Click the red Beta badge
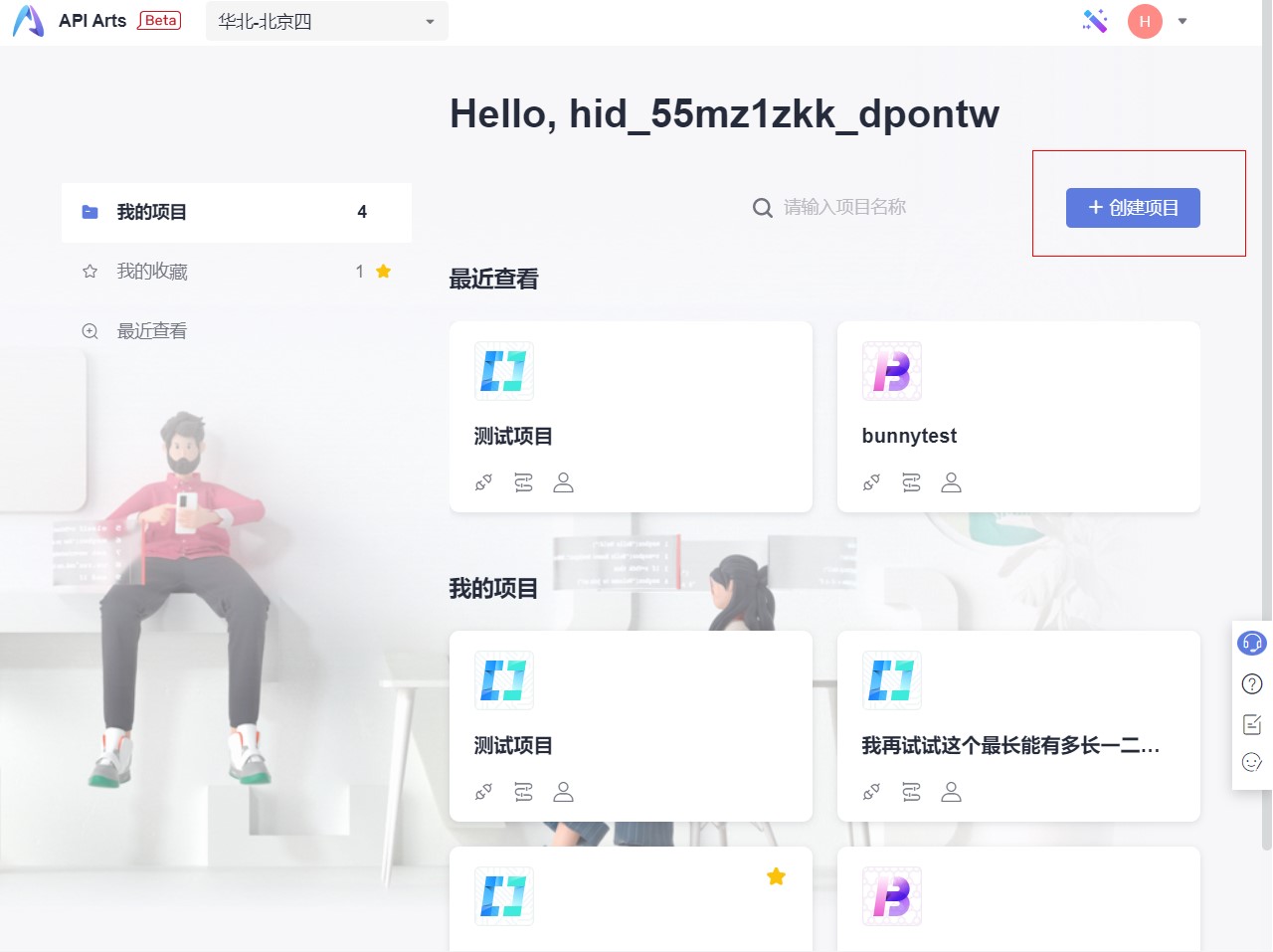The height and width of the screenshot is (952, 1273). click(x=159, y=20)
